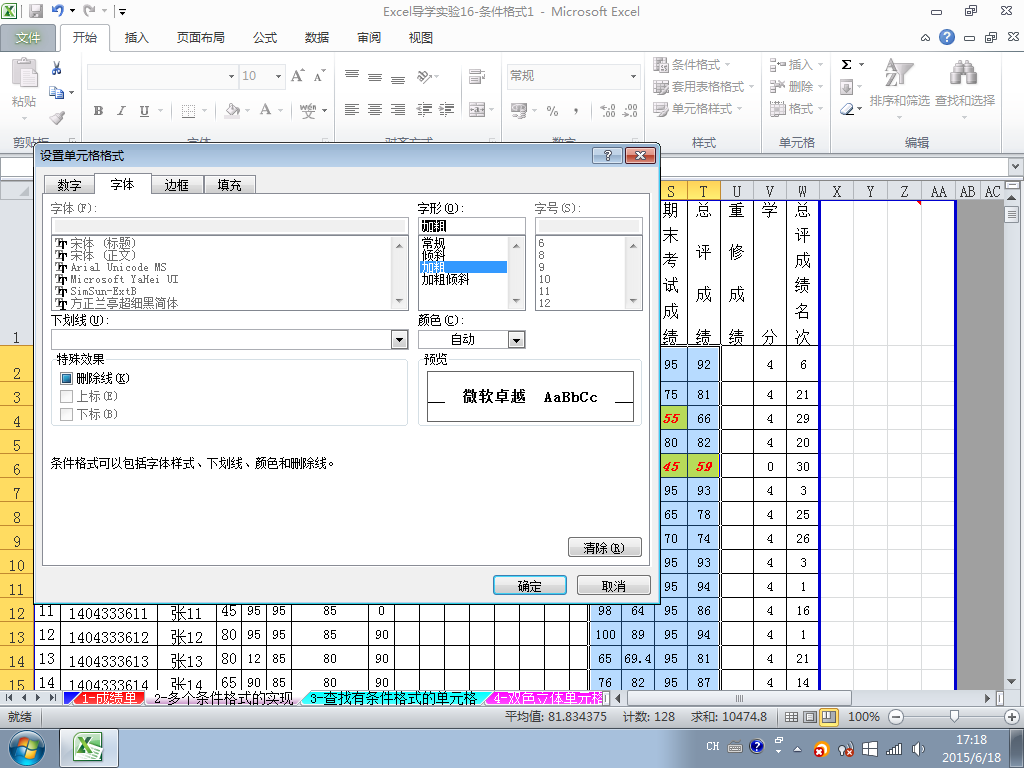Click the Windows Start button

(x=26, y=748)
